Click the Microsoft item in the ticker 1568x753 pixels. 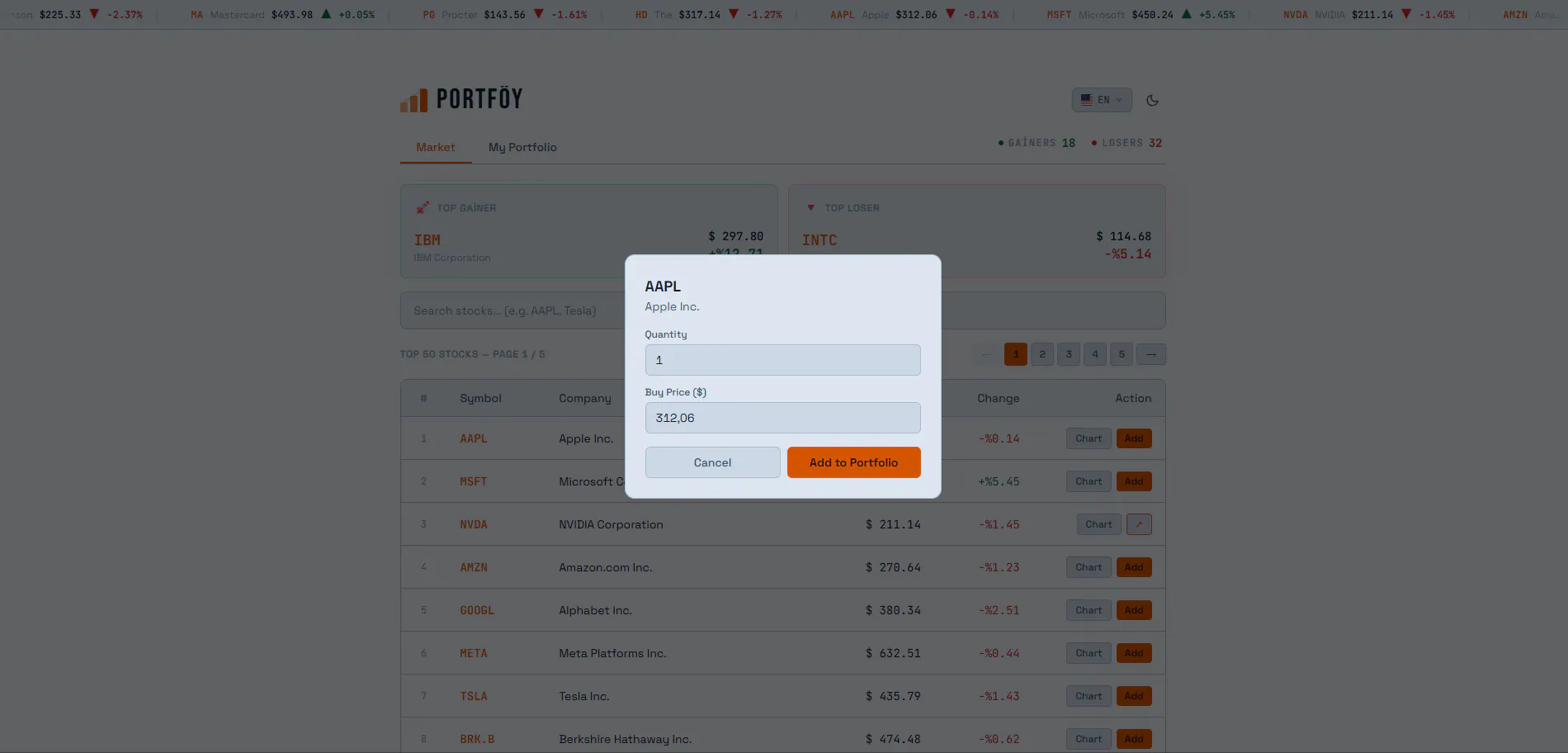point(1141,15)
